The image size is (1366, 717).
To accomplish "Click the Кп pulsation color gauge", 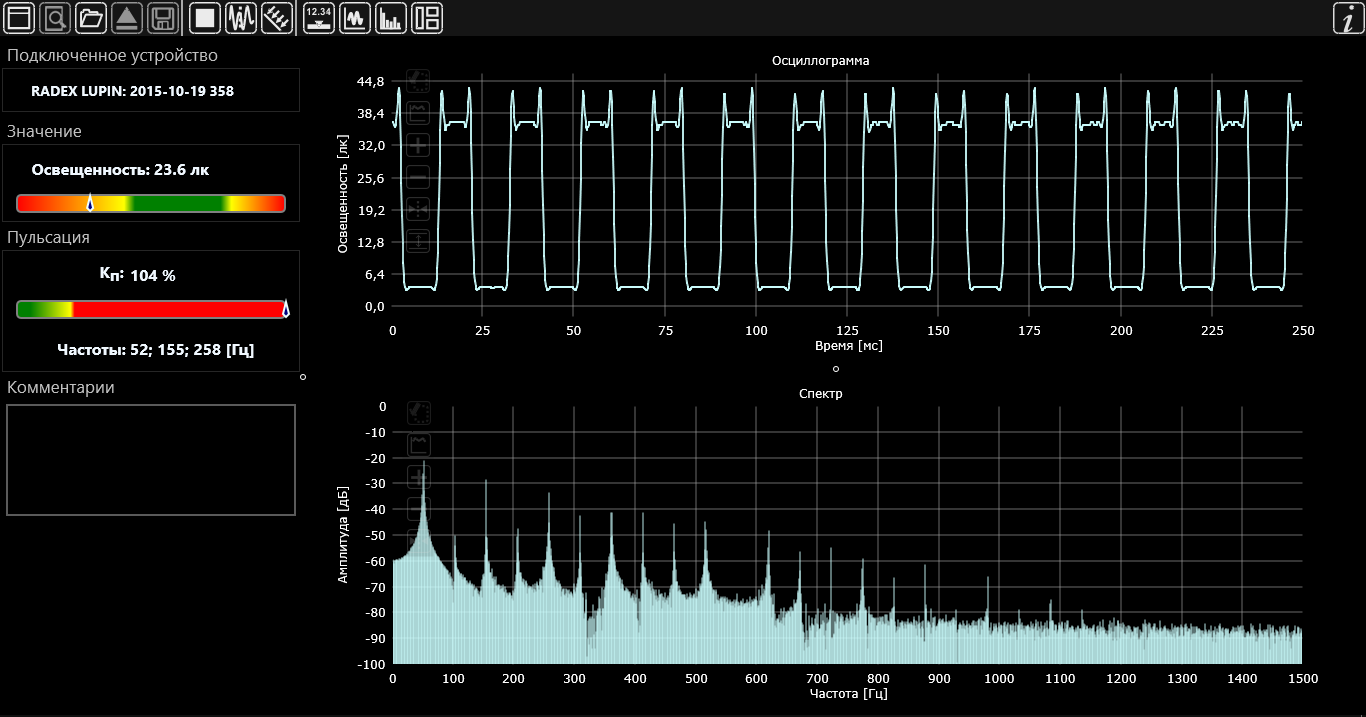I will (151, 310).
